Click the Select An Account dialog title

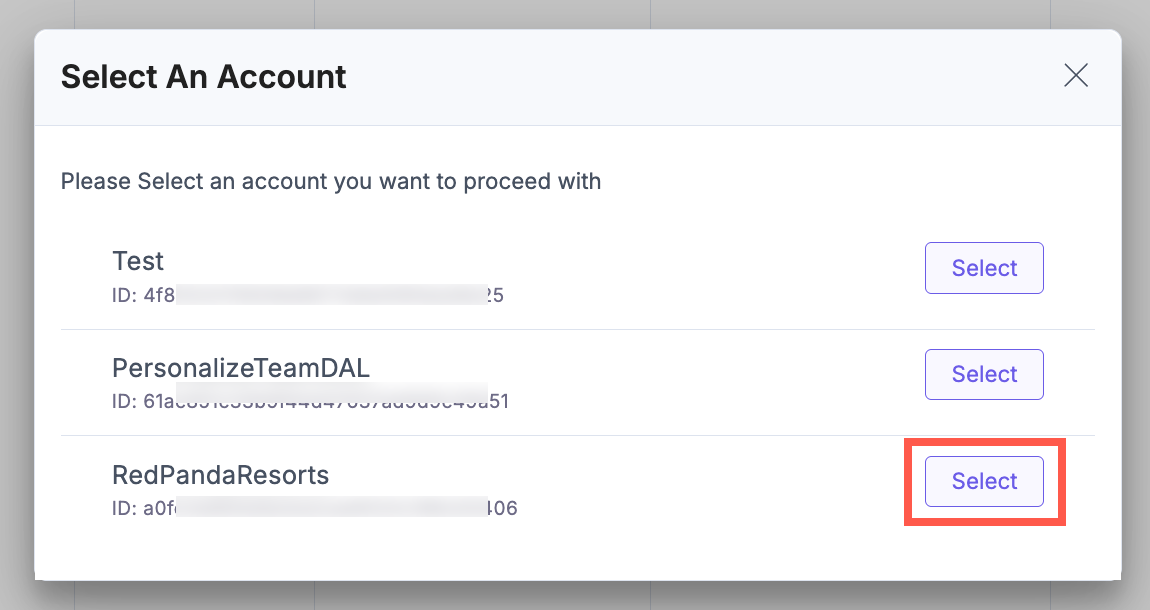point(203,76)
